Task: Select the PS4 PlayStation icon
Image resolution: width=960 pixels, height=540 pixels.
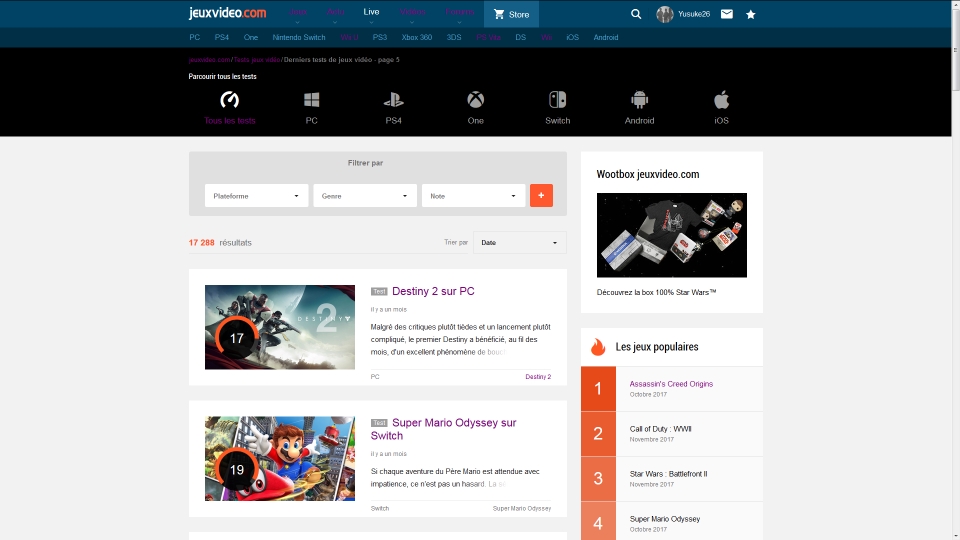Action: pos(394,100)
